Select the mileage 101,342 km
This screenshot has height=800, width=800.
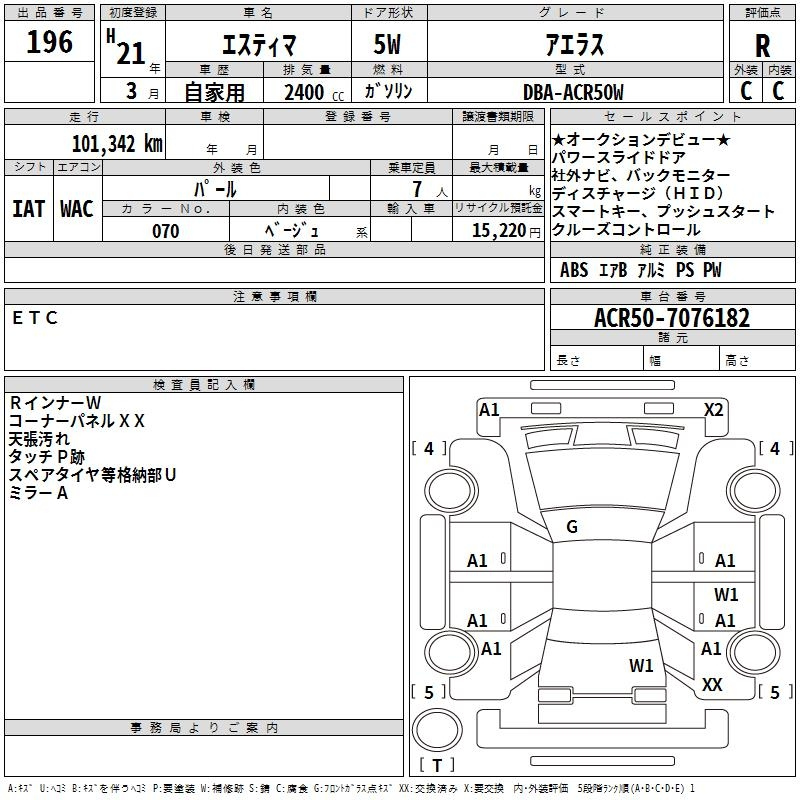click(117, 144)
